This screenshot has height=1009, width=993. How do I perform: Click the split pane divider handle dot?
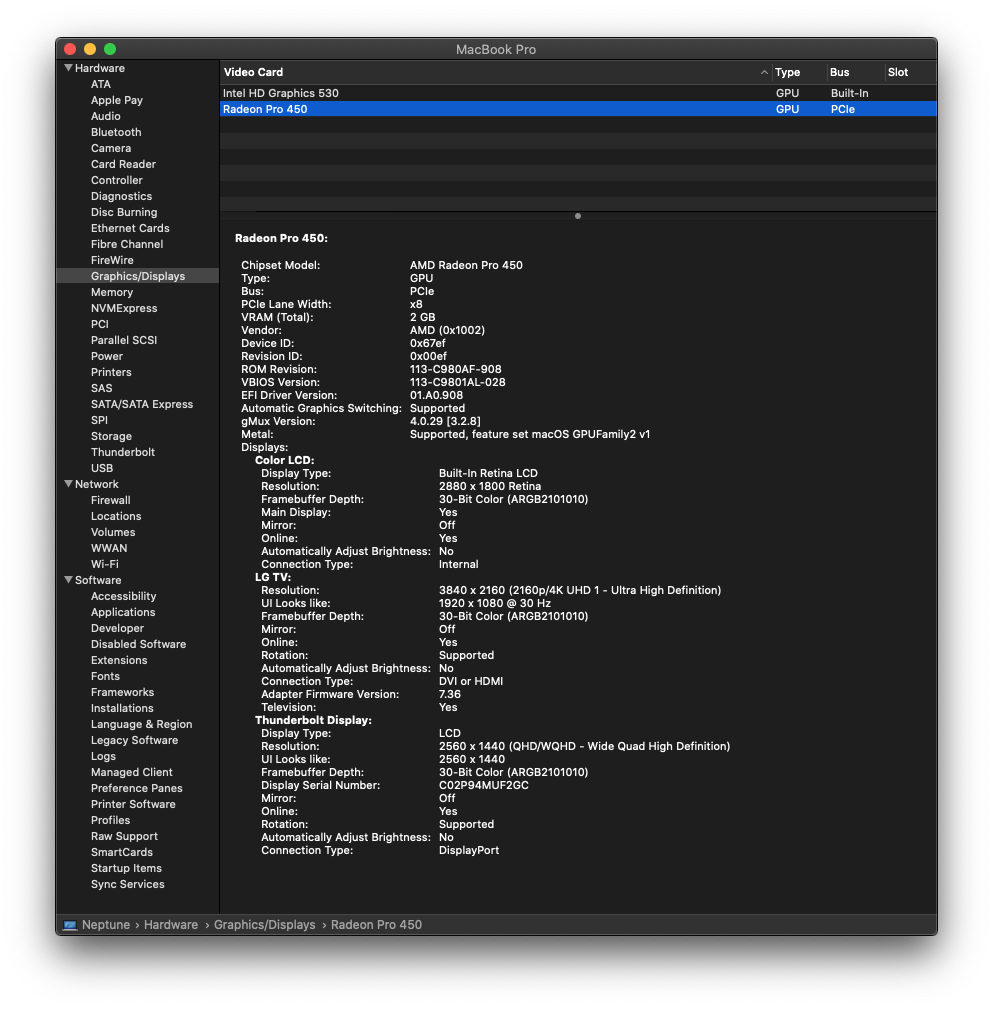tap(578, 216)
